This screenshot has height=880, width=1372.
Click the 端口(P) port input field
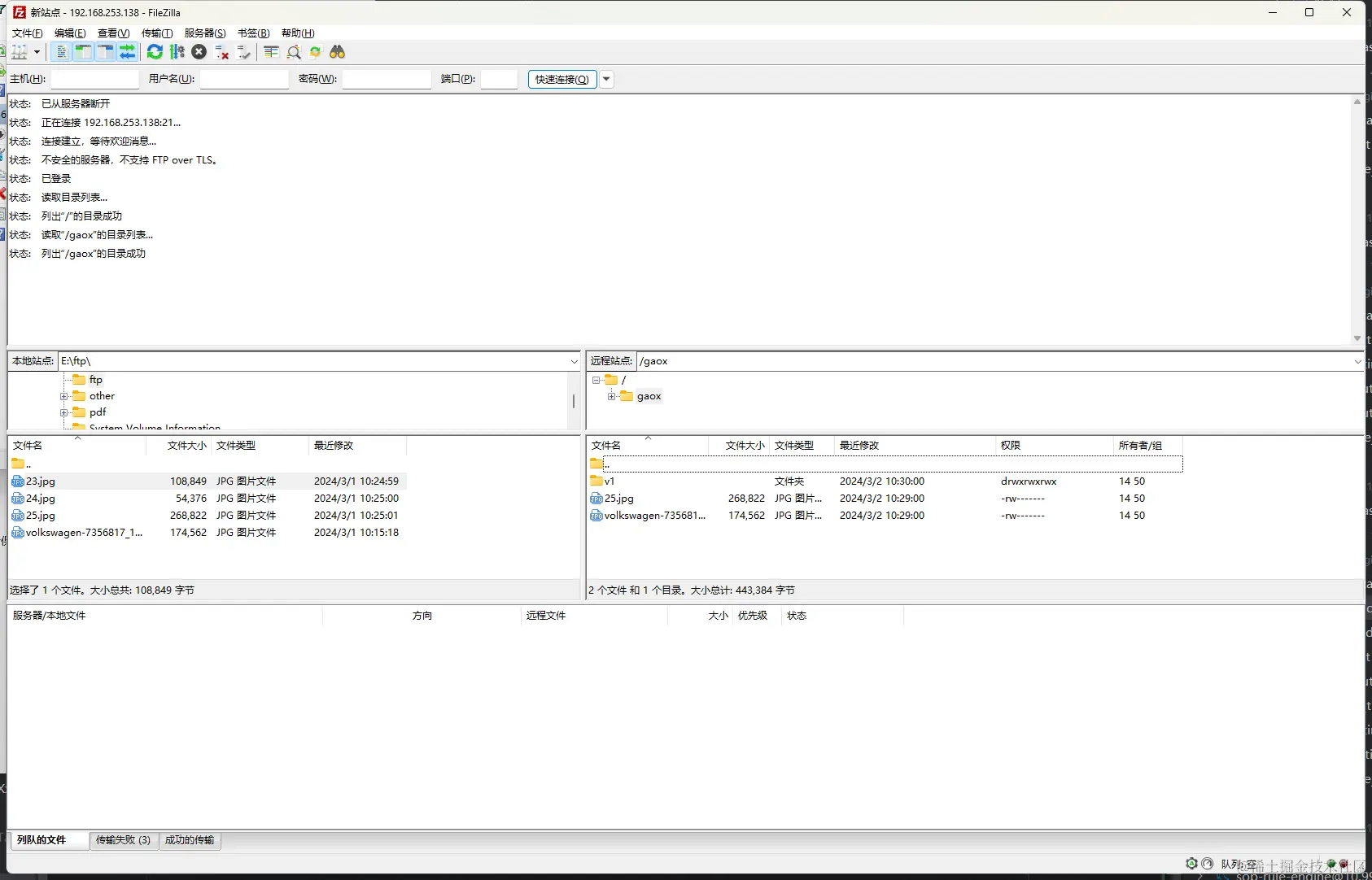499,79
